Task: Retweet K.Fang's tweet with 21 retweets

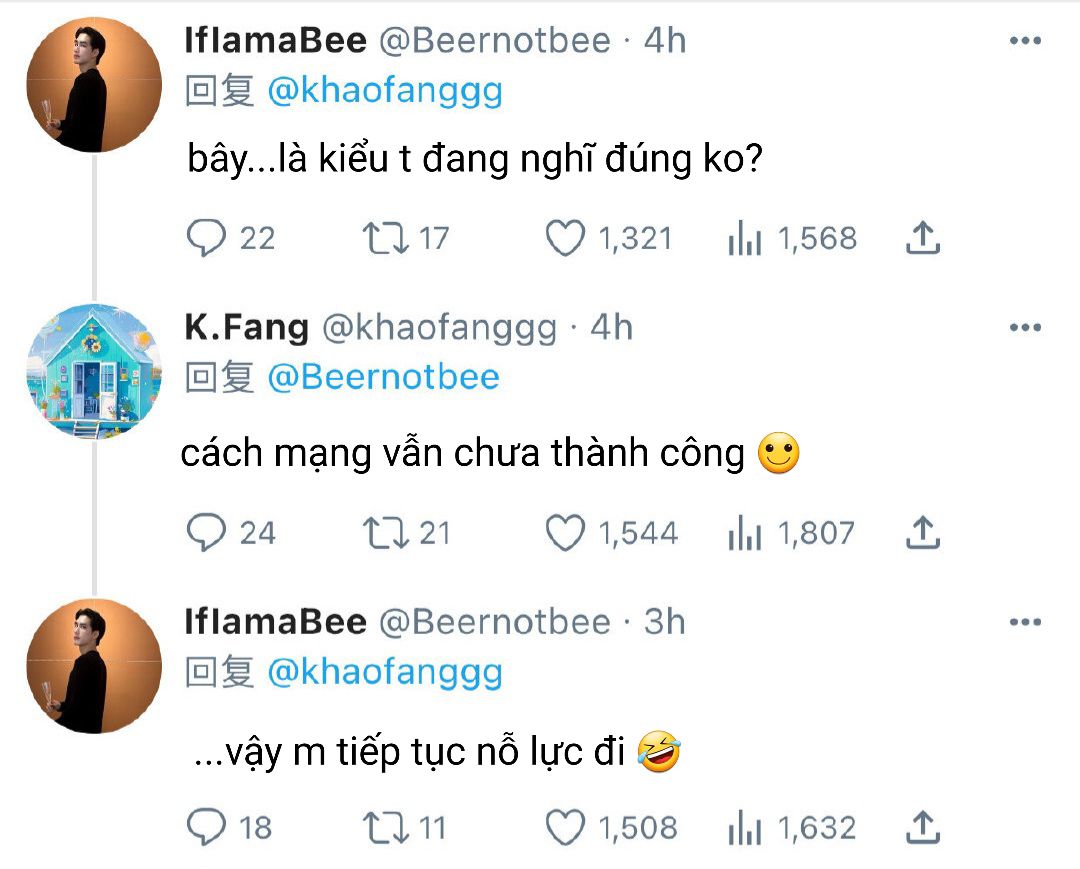Action: tap(386, 533)
